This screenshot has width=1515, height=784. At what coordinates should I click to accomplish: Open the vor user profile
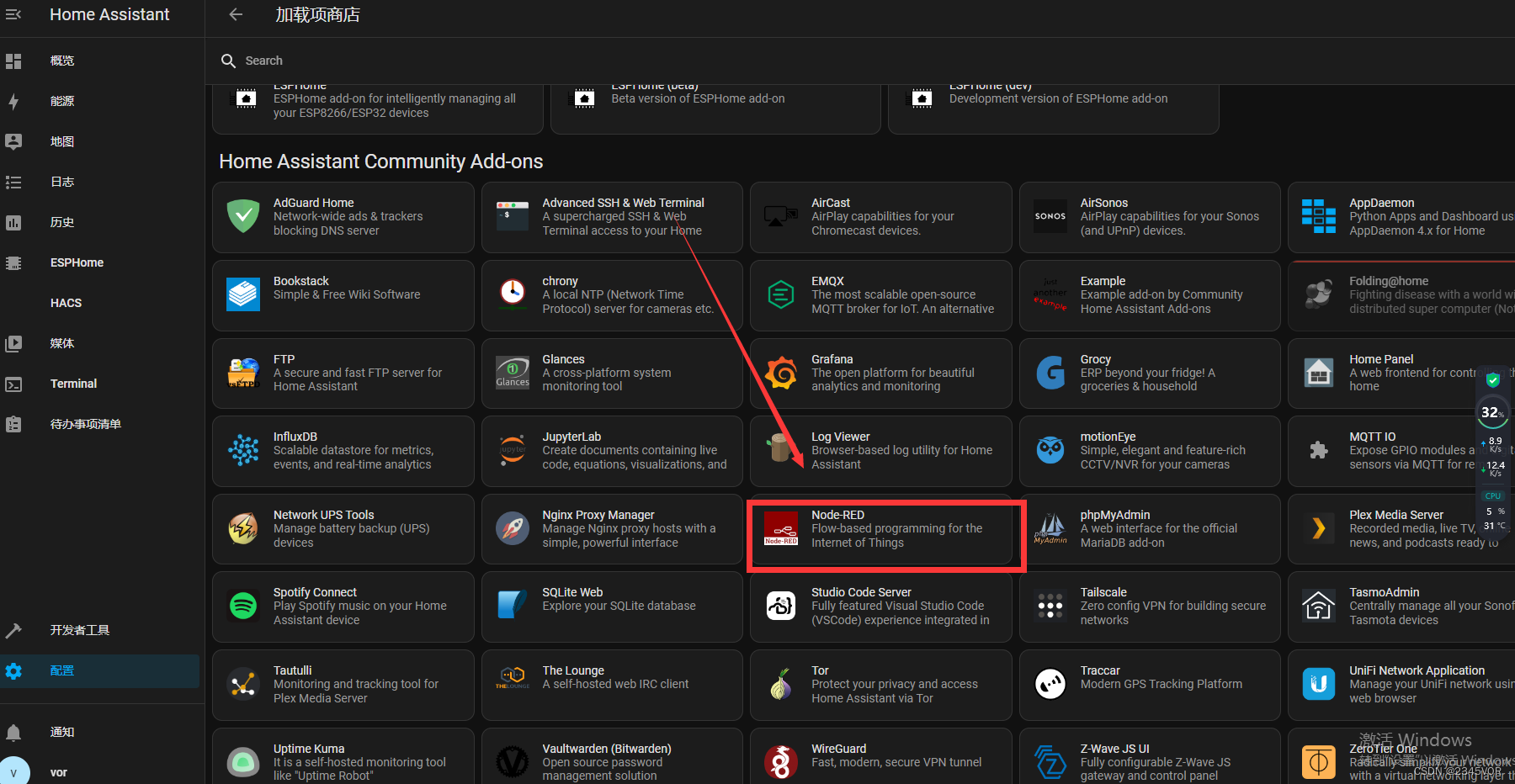tap(101, 772)
